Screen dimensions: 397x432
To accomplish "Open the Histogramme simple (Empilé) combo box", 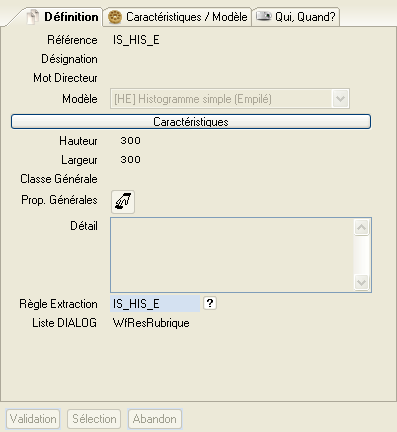I will pos(230,99).
